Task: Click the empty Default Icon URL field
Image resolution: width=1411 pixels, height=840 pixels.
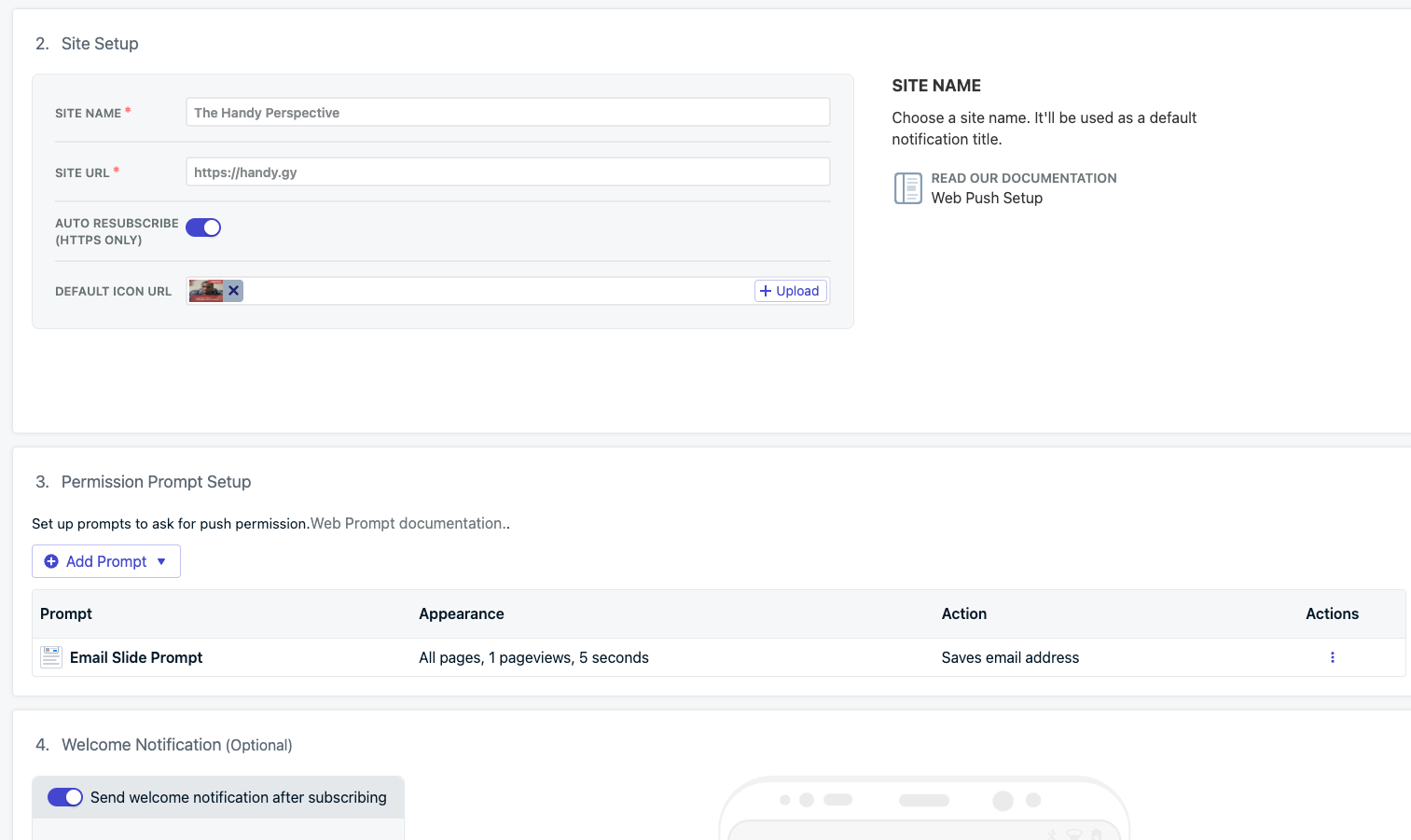Action: click(494, 291)
